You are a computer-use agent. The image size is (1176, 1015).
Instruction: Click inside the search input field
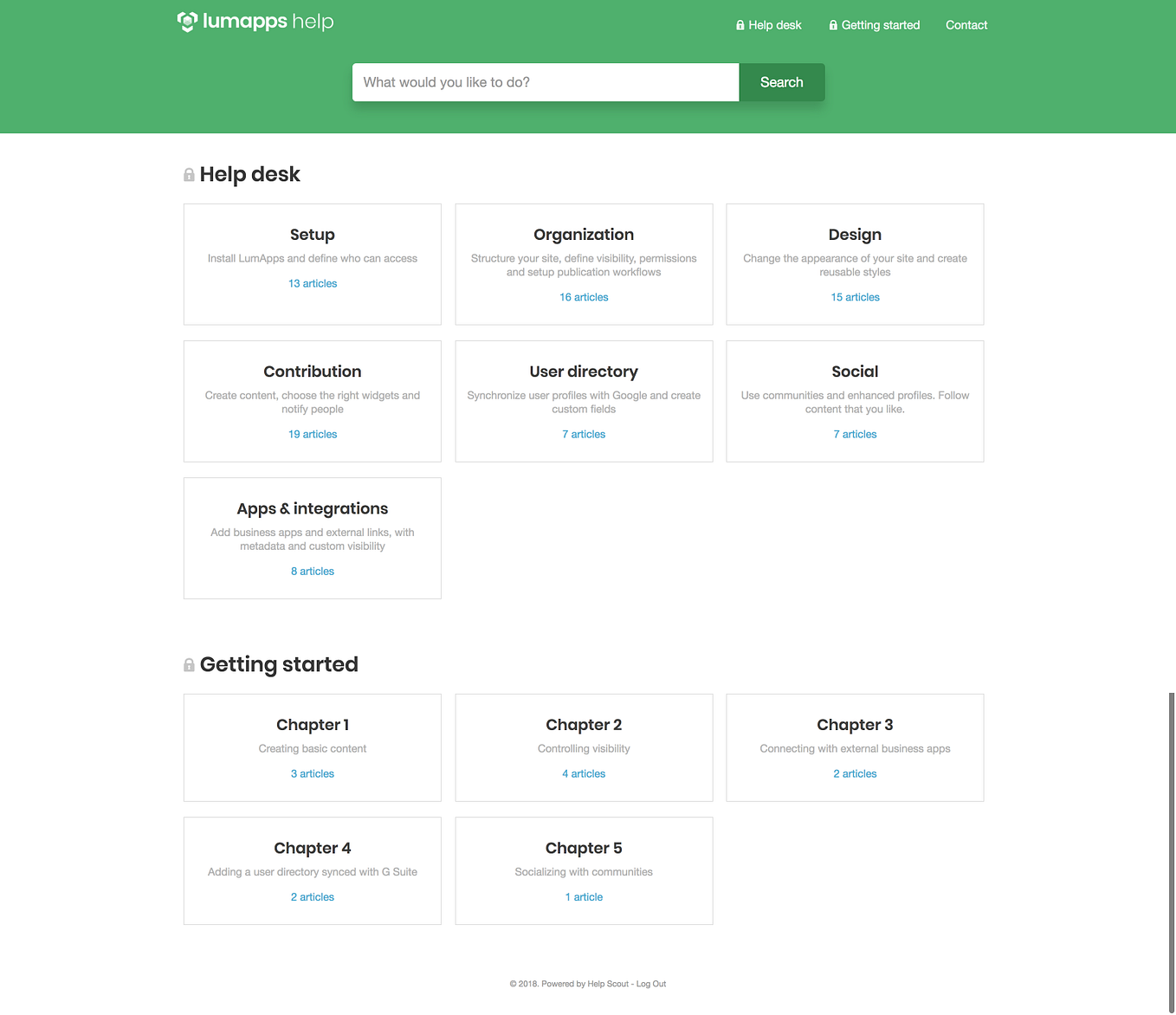(x=545, y=81)
